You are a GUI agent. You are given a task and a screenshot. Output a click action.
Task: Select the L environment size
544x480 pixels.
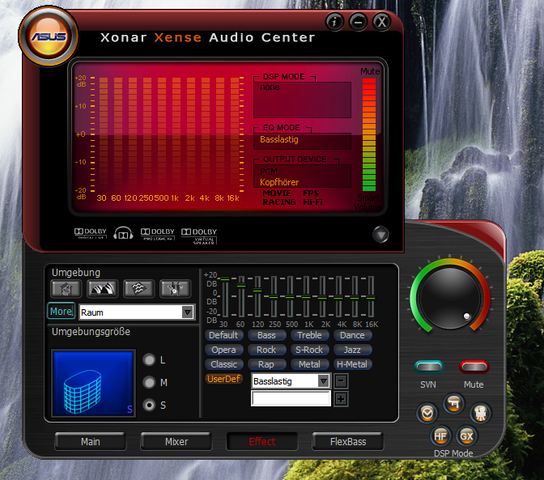click(149, 360)
